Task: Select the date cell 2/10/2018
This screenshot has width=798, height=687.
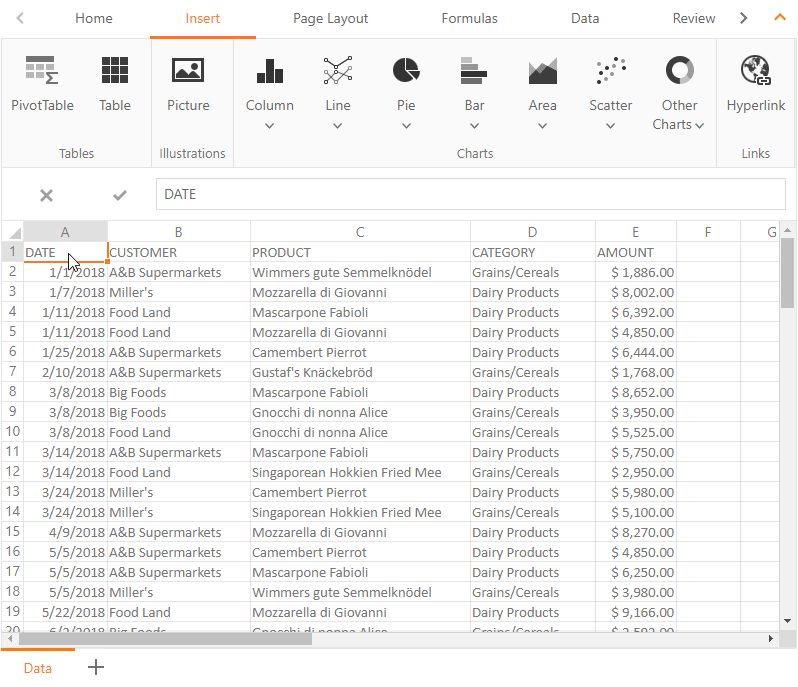Action: 65,372
